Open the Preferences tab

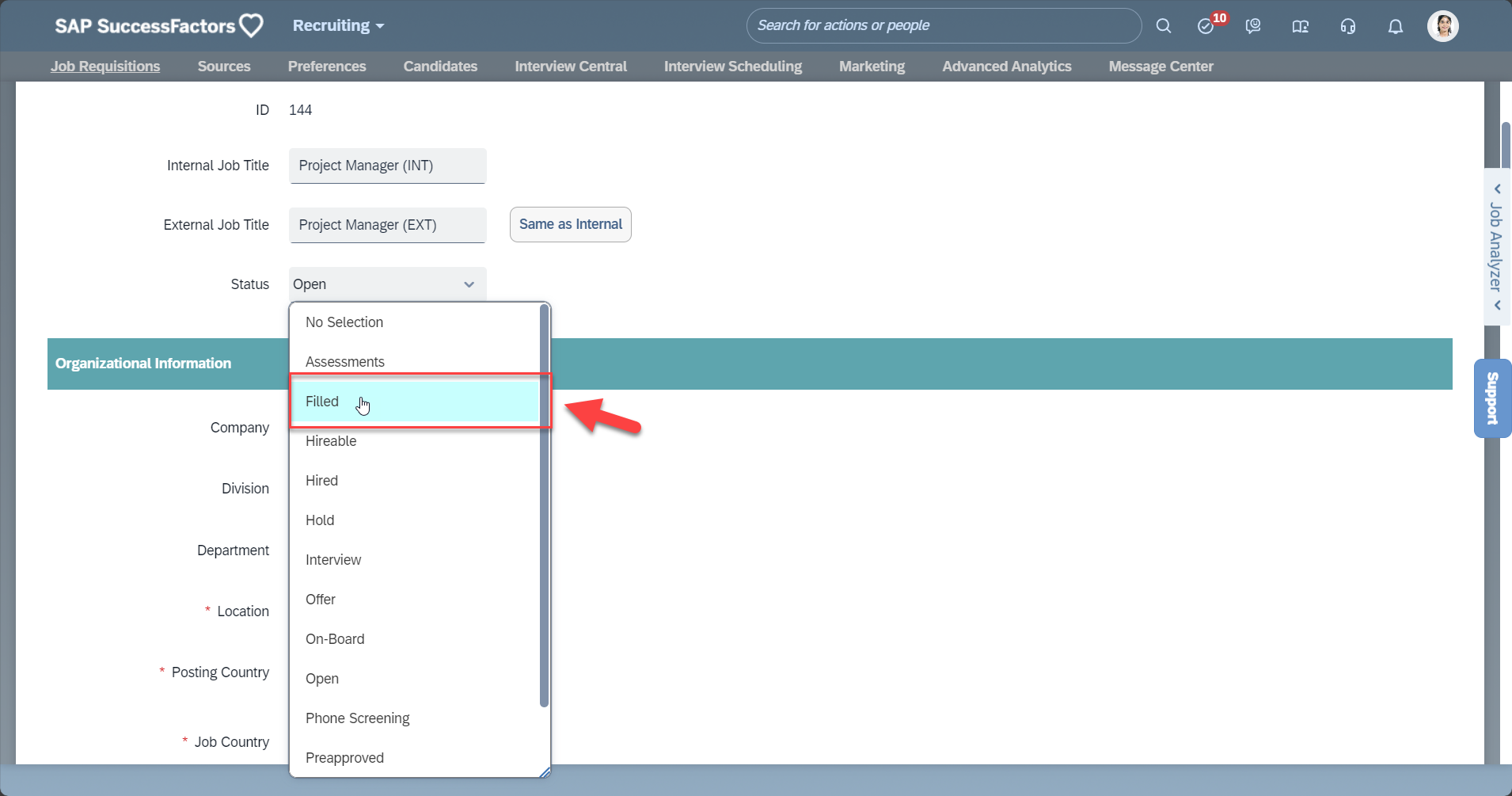tap(327, 67)
